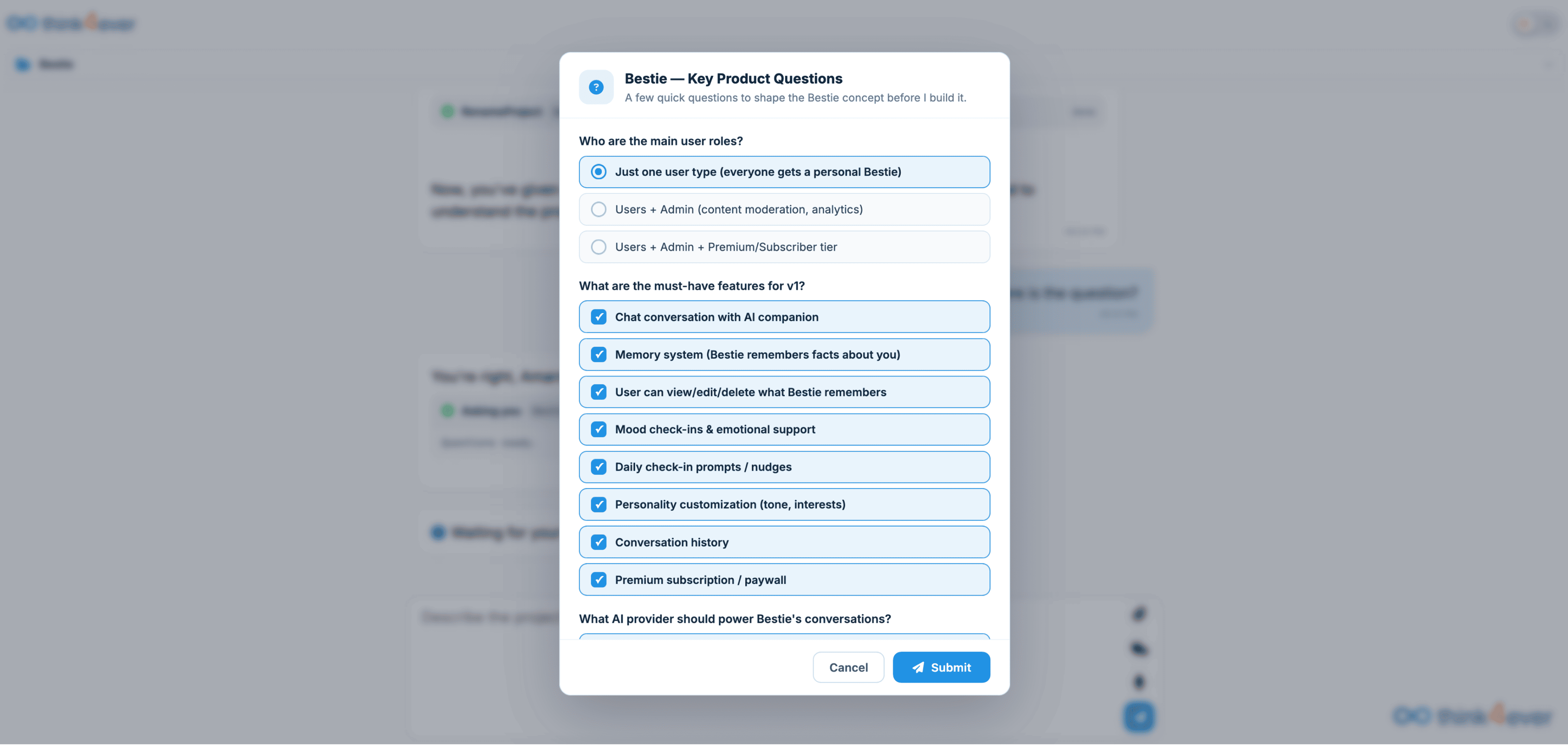The image size is (1568, 751).
Task: Select the 'Just one user type' radio option
Action: pyautogui.click(x=784, y=172)
